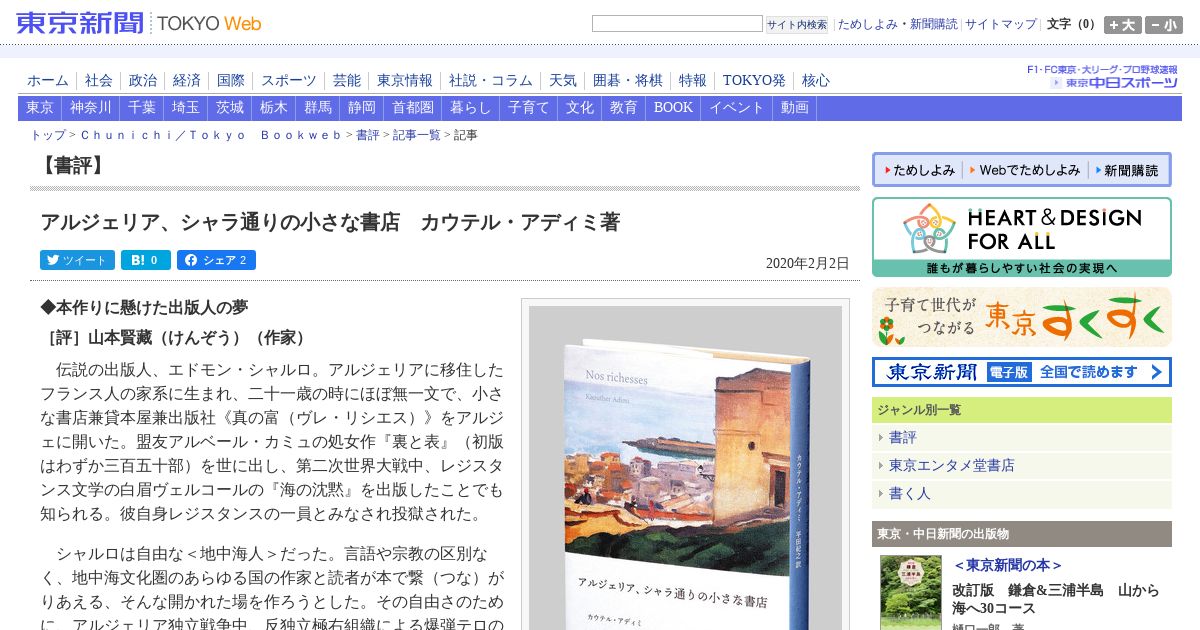
Task: Select 子育て in the blue bar
Action: (x=529, y=108)
